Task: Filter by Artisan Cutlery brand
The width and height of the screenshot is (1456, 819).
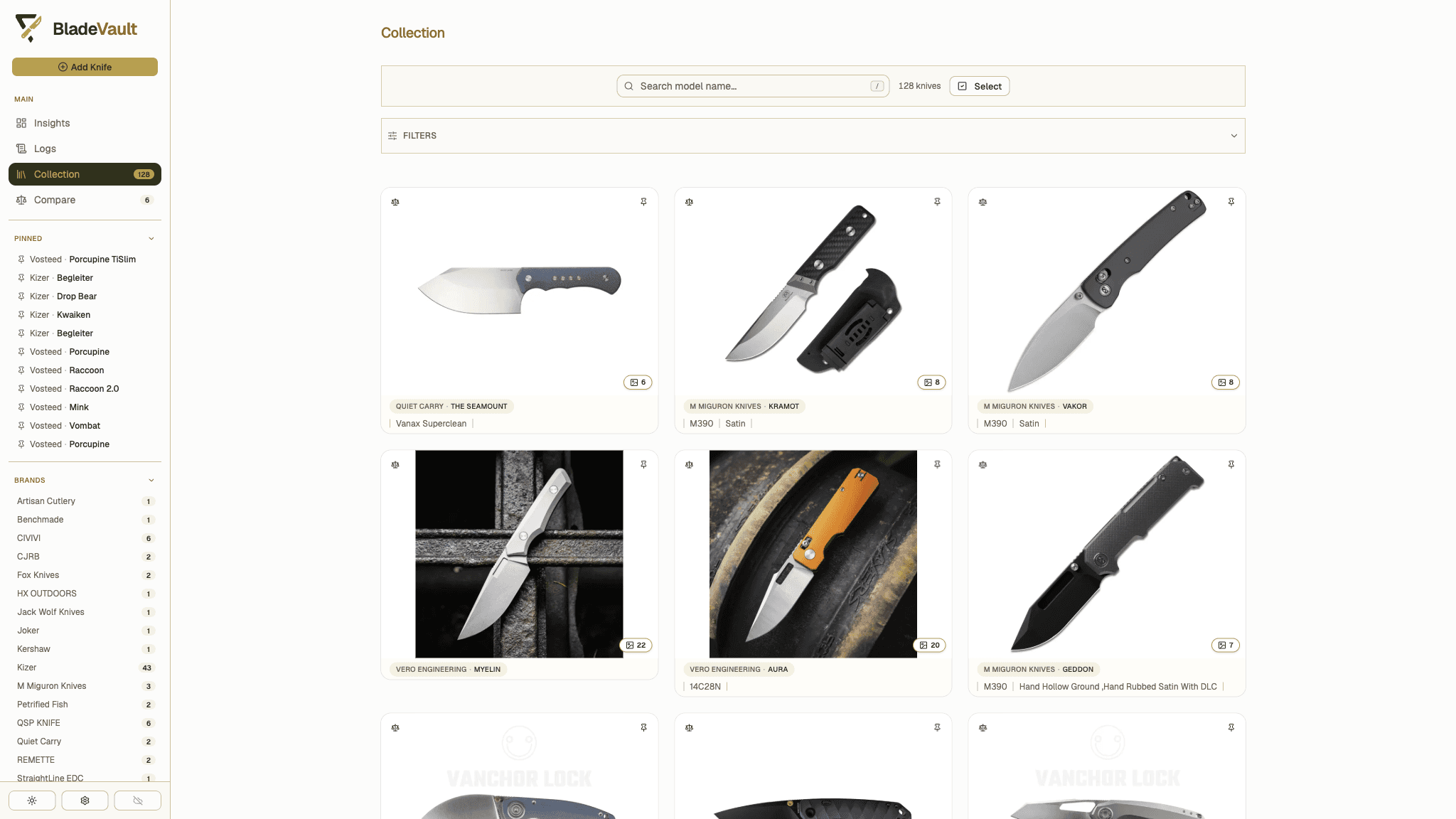Action: 85,501
